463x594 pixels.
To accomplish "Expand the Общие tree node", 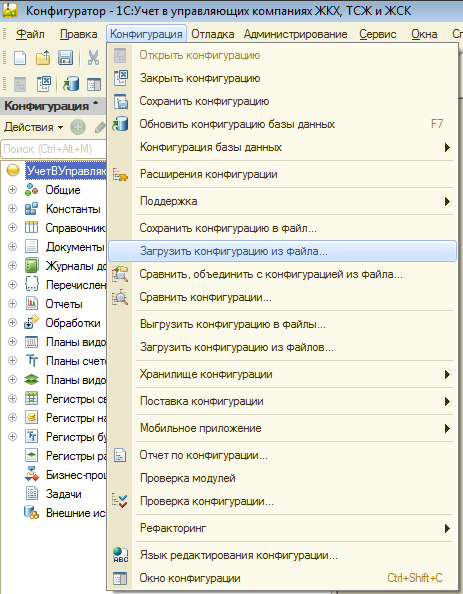I will pyautogui.click(x=13, y=189).
